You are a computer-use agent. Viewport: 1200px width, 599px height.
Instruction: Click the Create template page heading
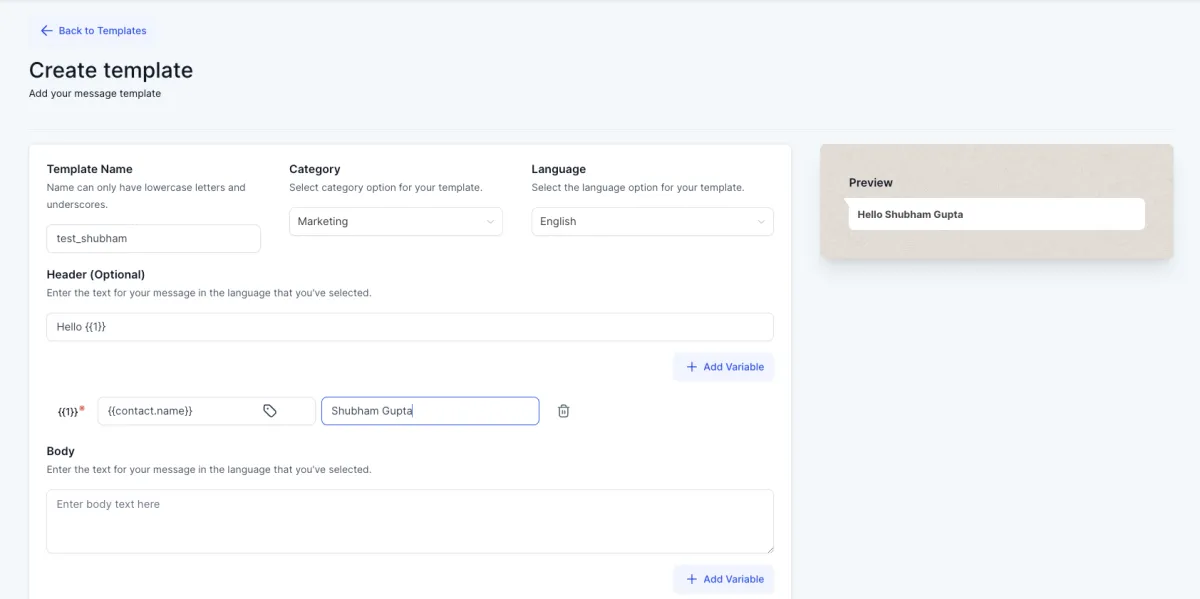point(111,70)
